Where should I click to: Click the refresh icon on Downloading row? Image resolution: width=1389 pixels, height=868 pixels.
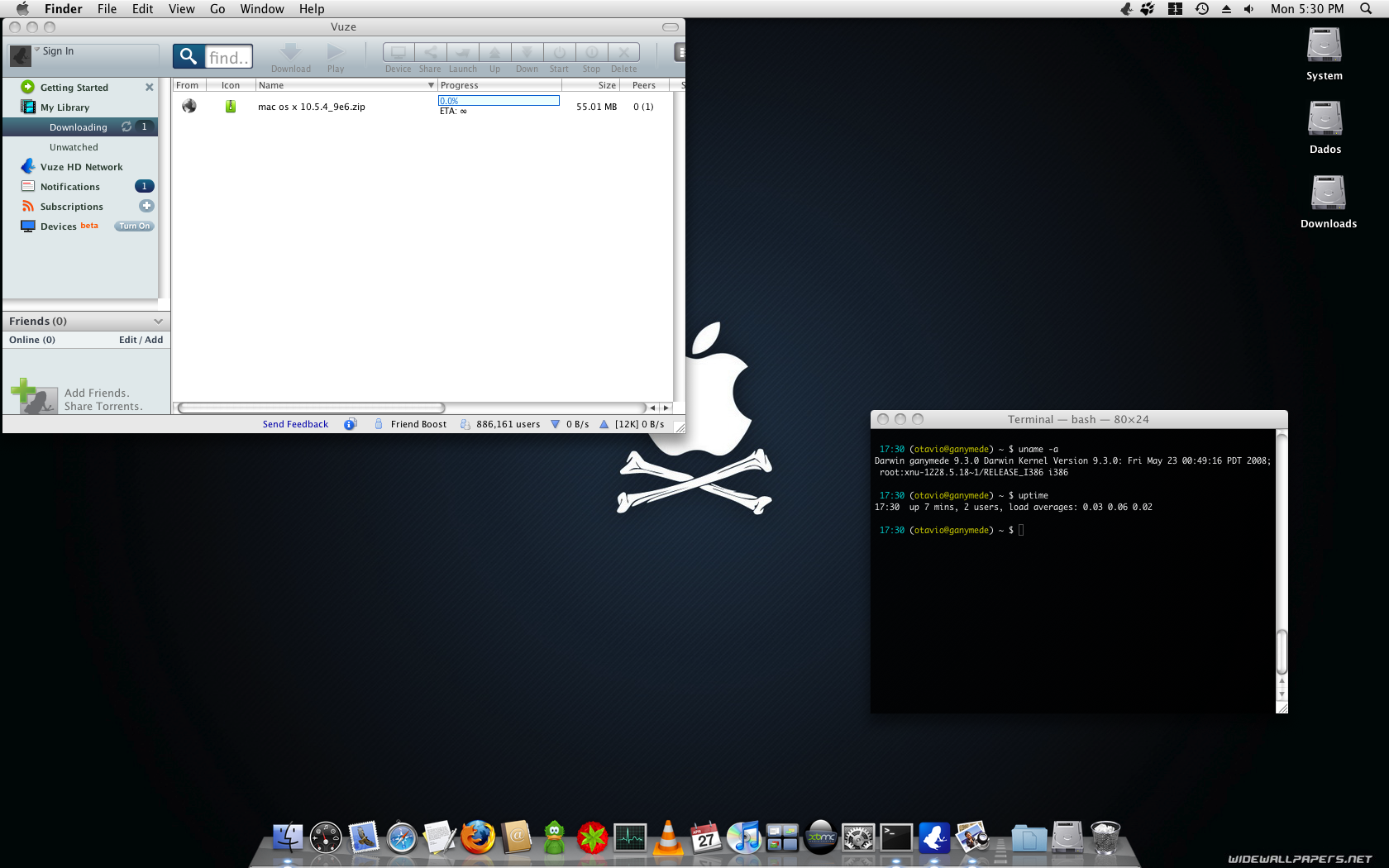pyautogui.click(x=126, y=126)
